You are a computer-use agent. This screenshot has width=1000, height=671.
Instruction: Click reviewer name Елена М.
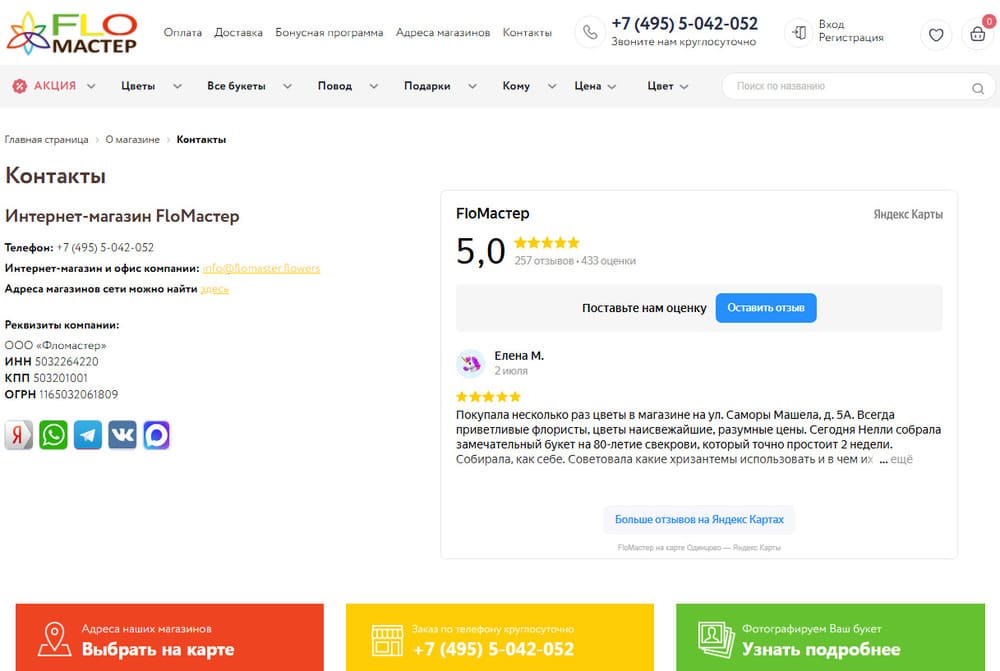[x=519, y=356]
